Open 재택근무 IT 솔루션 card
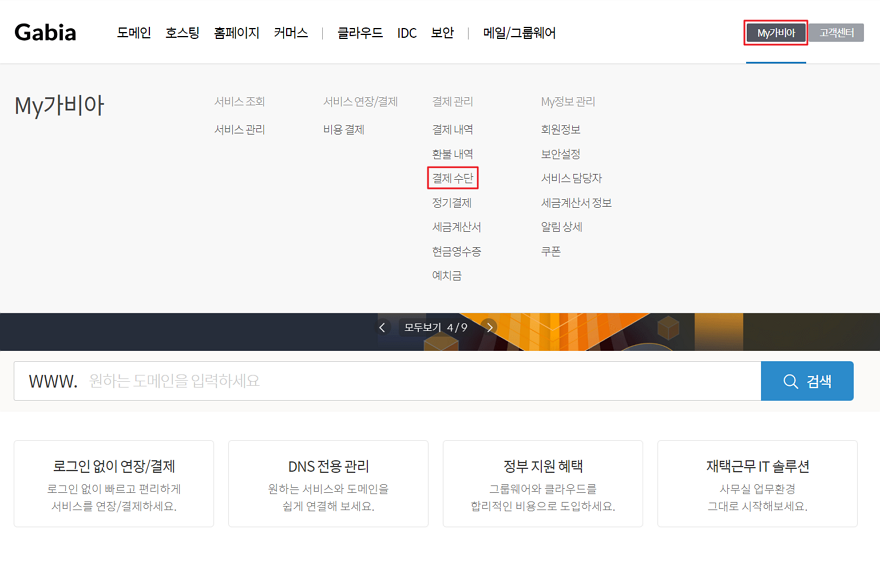The image size is (880, 561). 758,484
